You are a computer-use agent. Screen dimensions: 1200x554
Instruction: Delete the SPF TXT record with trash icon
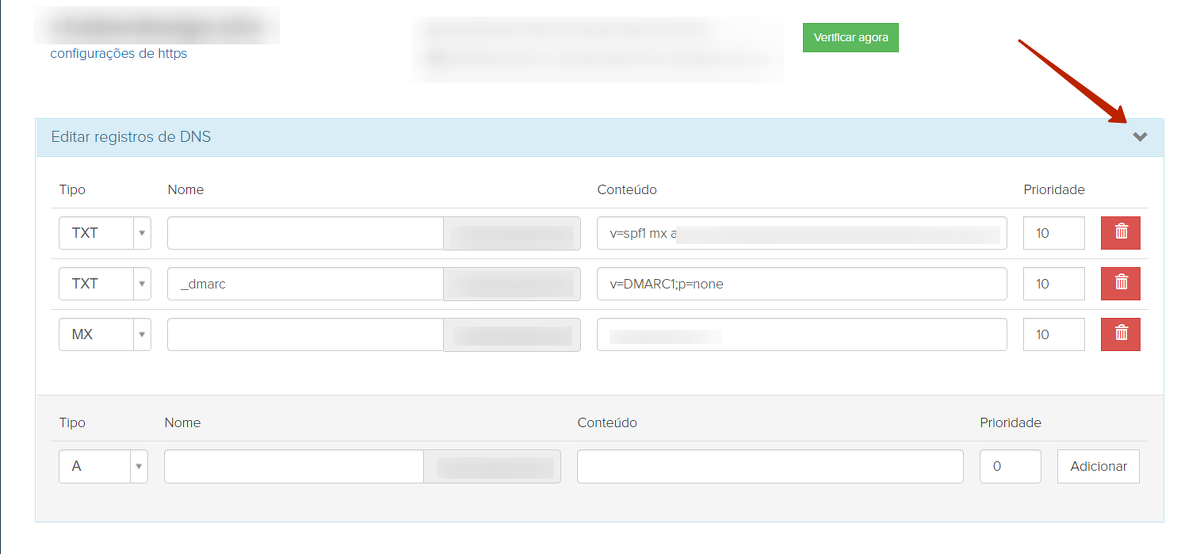(1120, 233)
